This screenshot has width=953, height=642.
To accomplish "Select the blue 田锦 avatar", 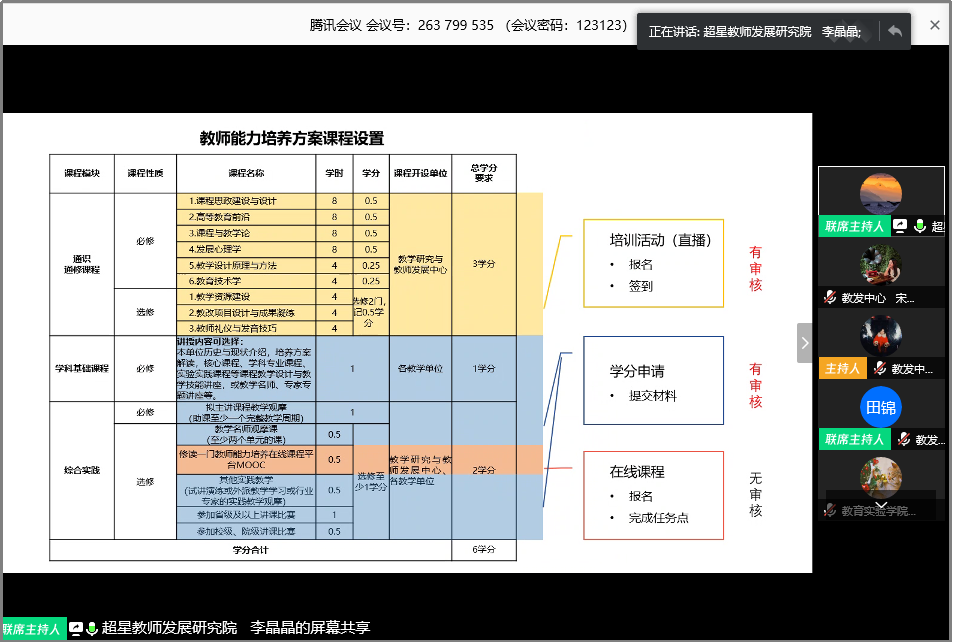I will 881,407.
